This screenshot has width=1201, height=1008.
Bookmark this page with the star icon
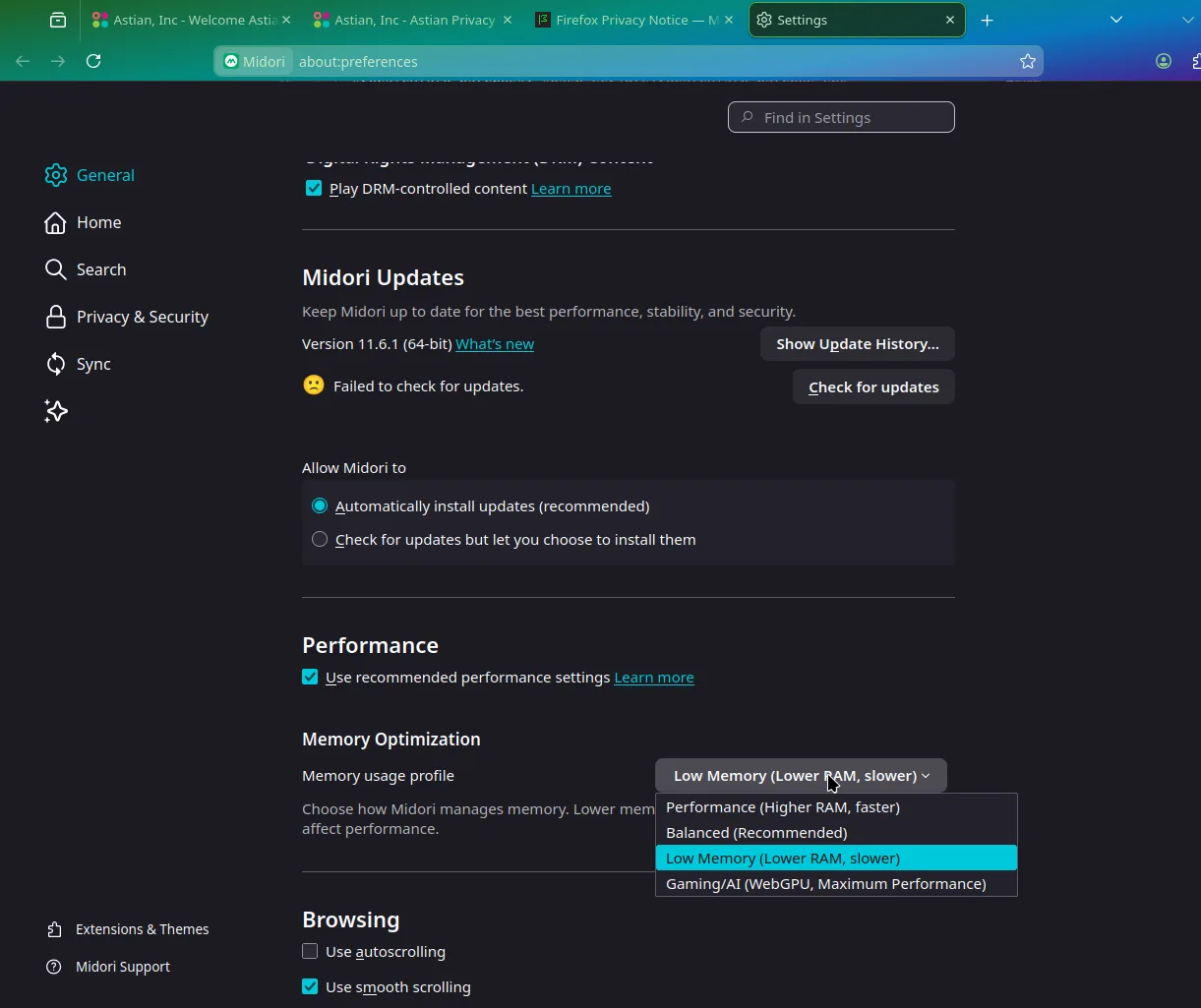click(1028, 61)
